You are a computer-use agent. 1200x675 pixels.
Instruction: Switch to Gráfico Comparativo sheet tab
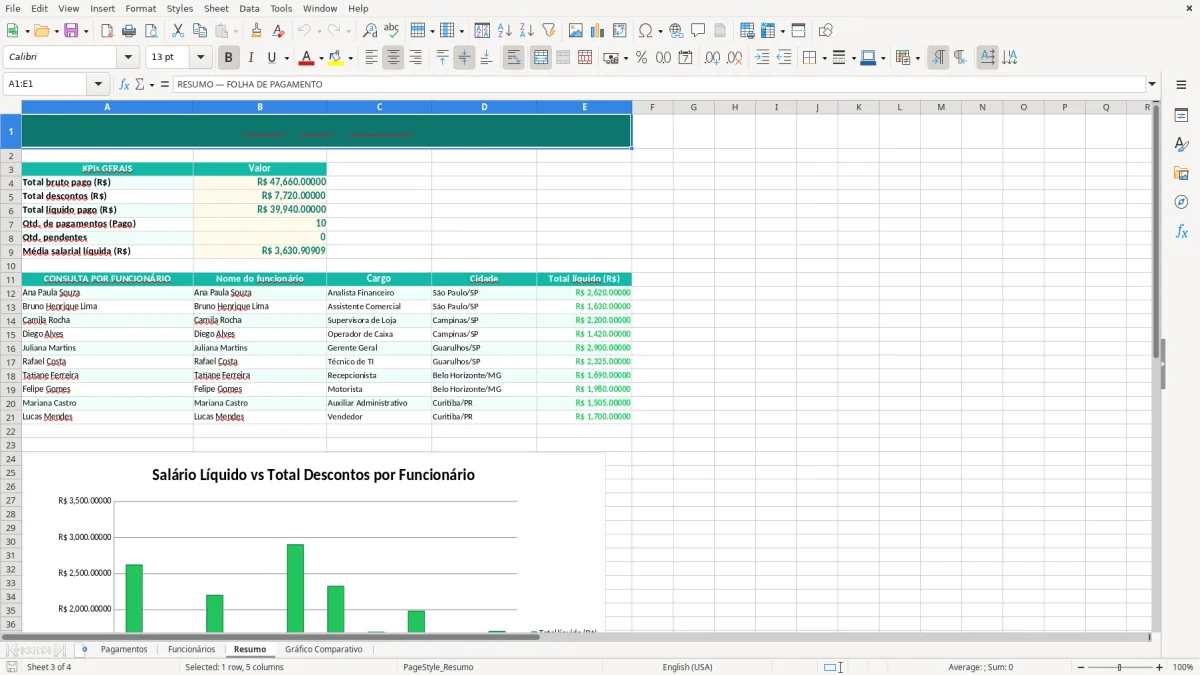[323, 649]
